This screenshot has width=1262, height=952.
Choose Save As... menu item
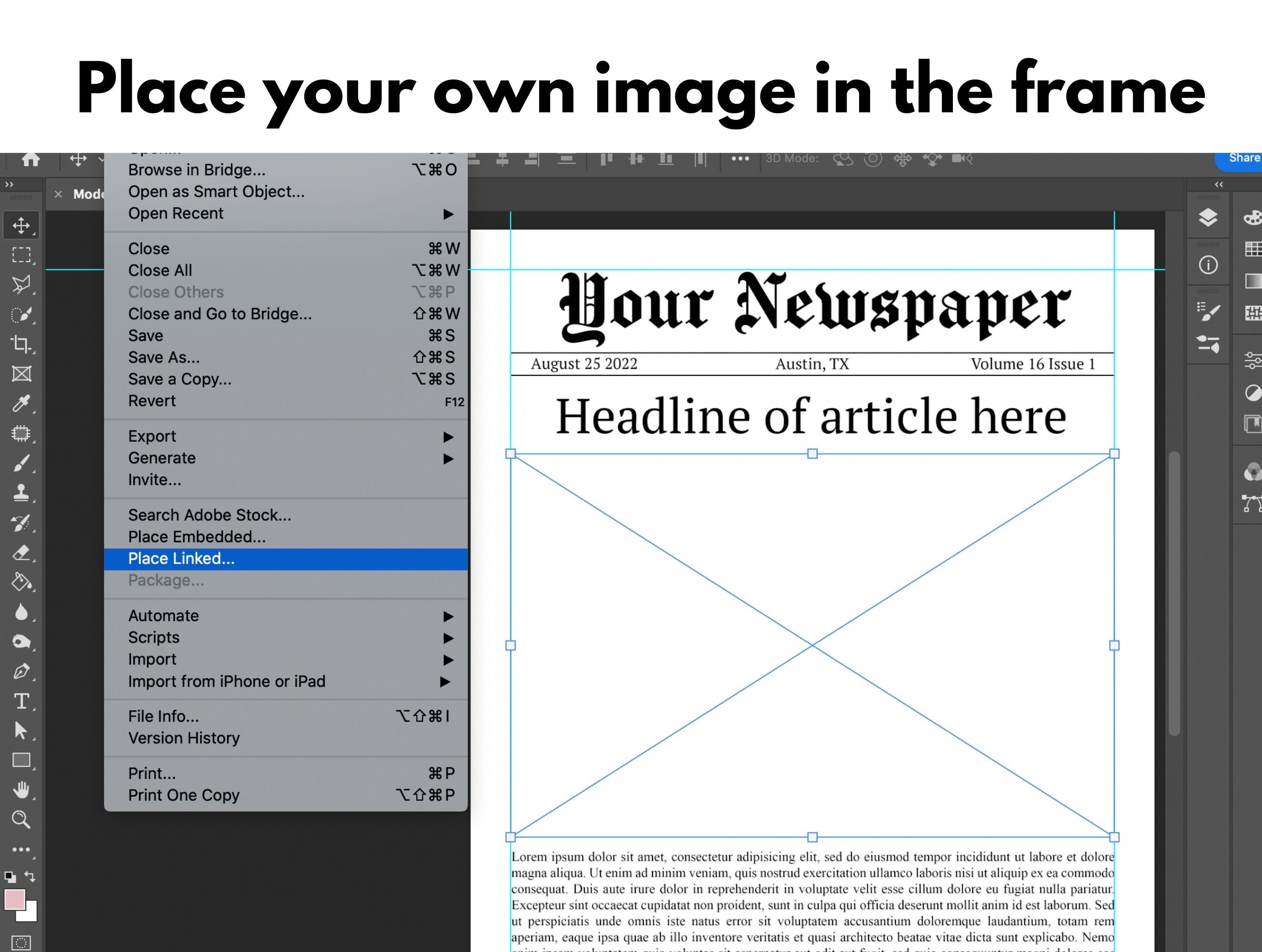(286, 357)
